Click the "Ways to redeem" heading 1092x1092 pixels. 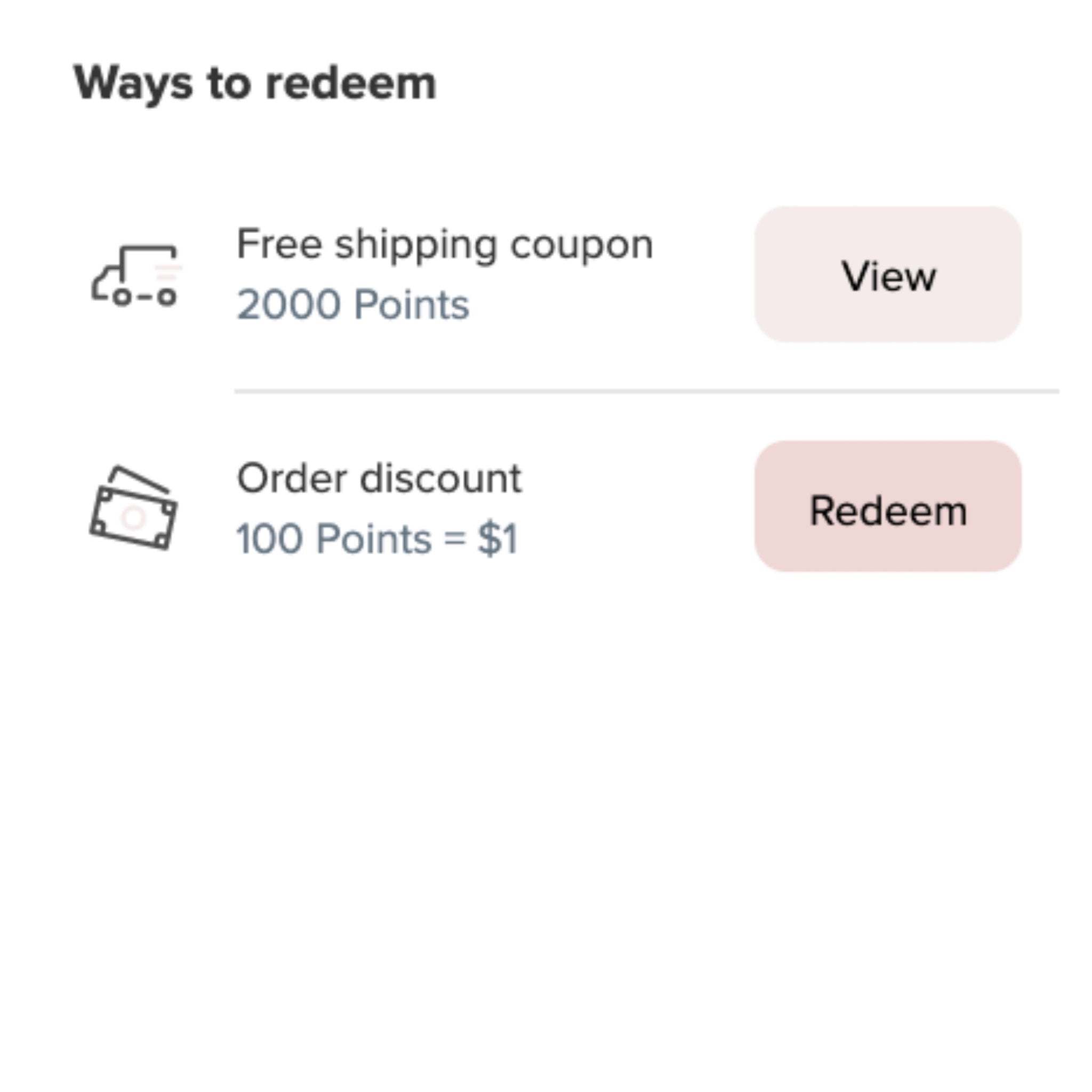[255, 84]
